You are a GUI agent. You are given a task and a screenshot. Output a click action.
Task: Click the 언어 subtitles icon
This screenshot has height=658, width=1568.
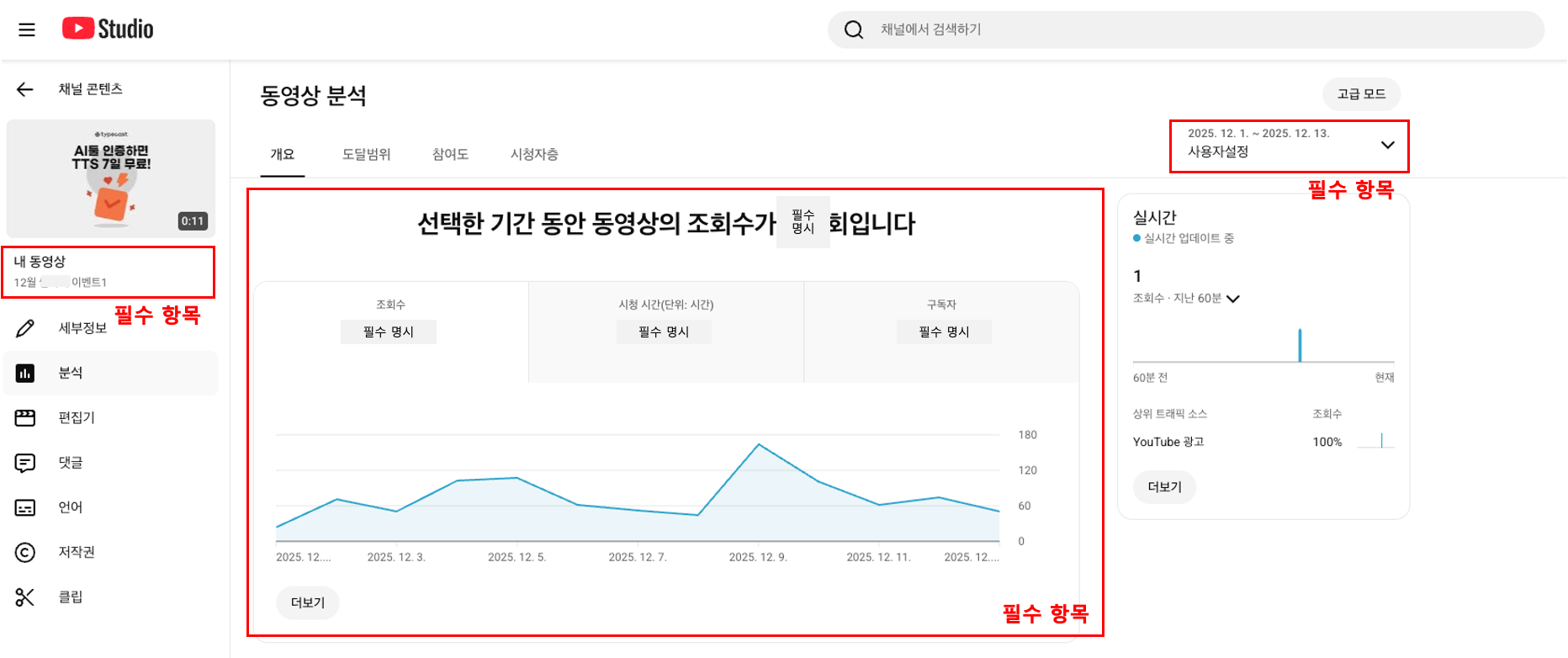click(x=25, y=507)
